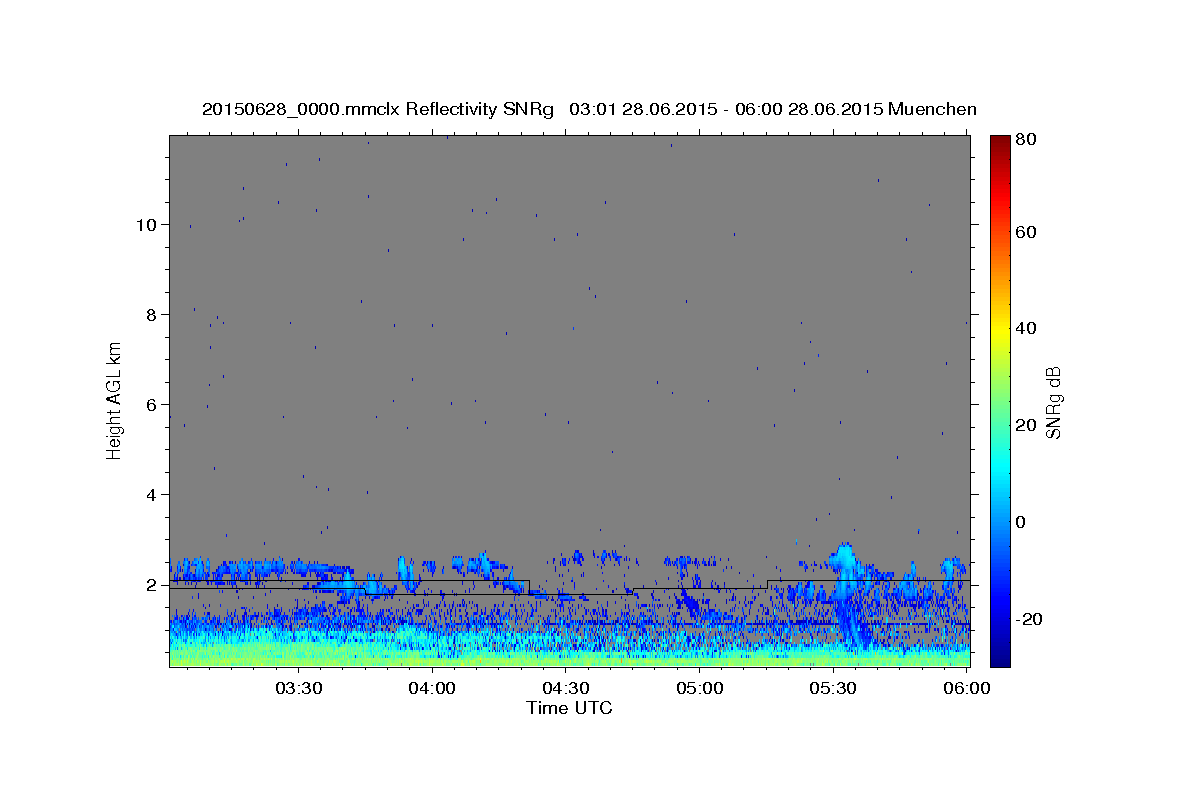Click the 05:00 time tick label

700,689
